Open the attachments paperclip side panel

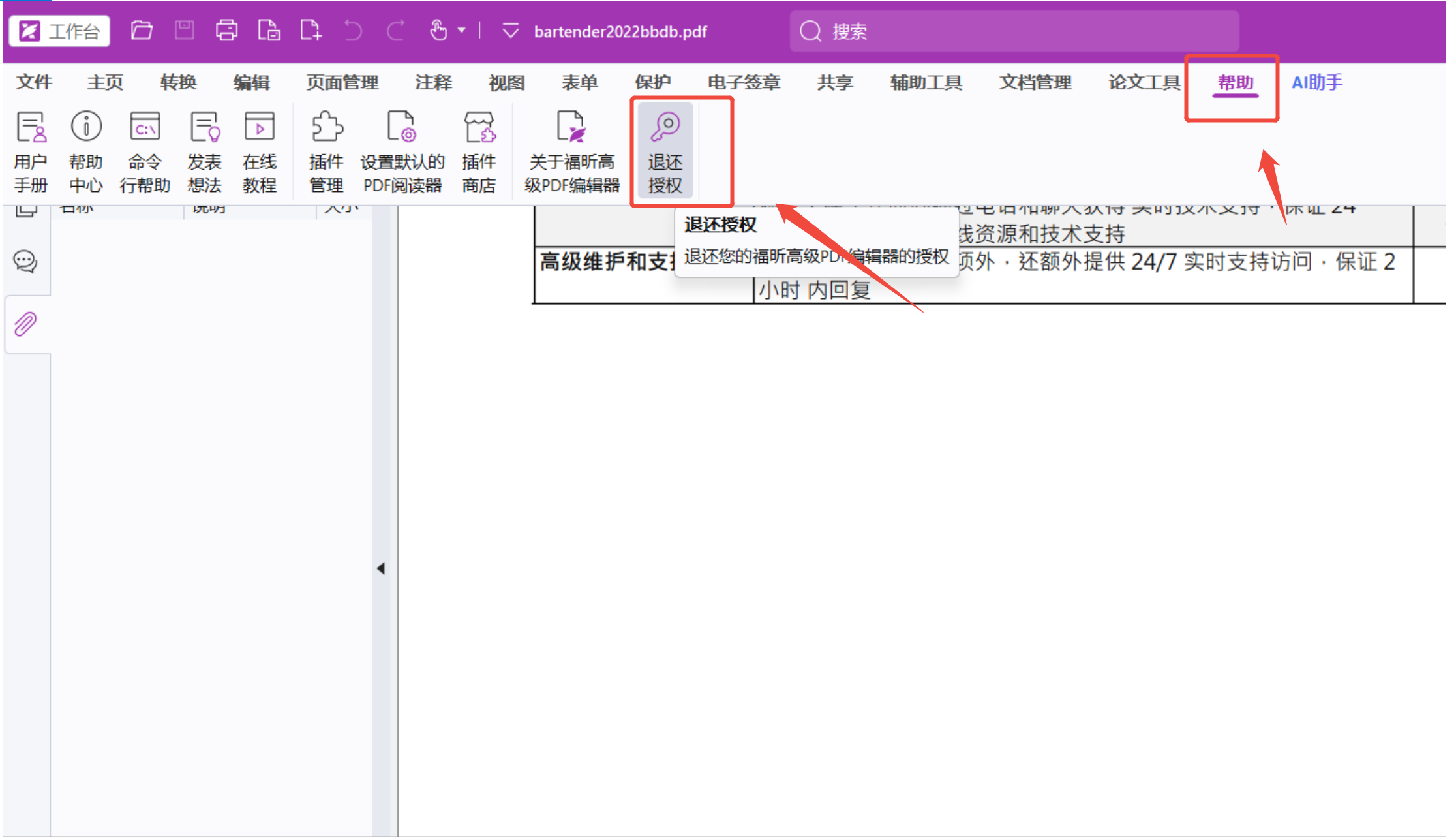[x=26, y=324]
